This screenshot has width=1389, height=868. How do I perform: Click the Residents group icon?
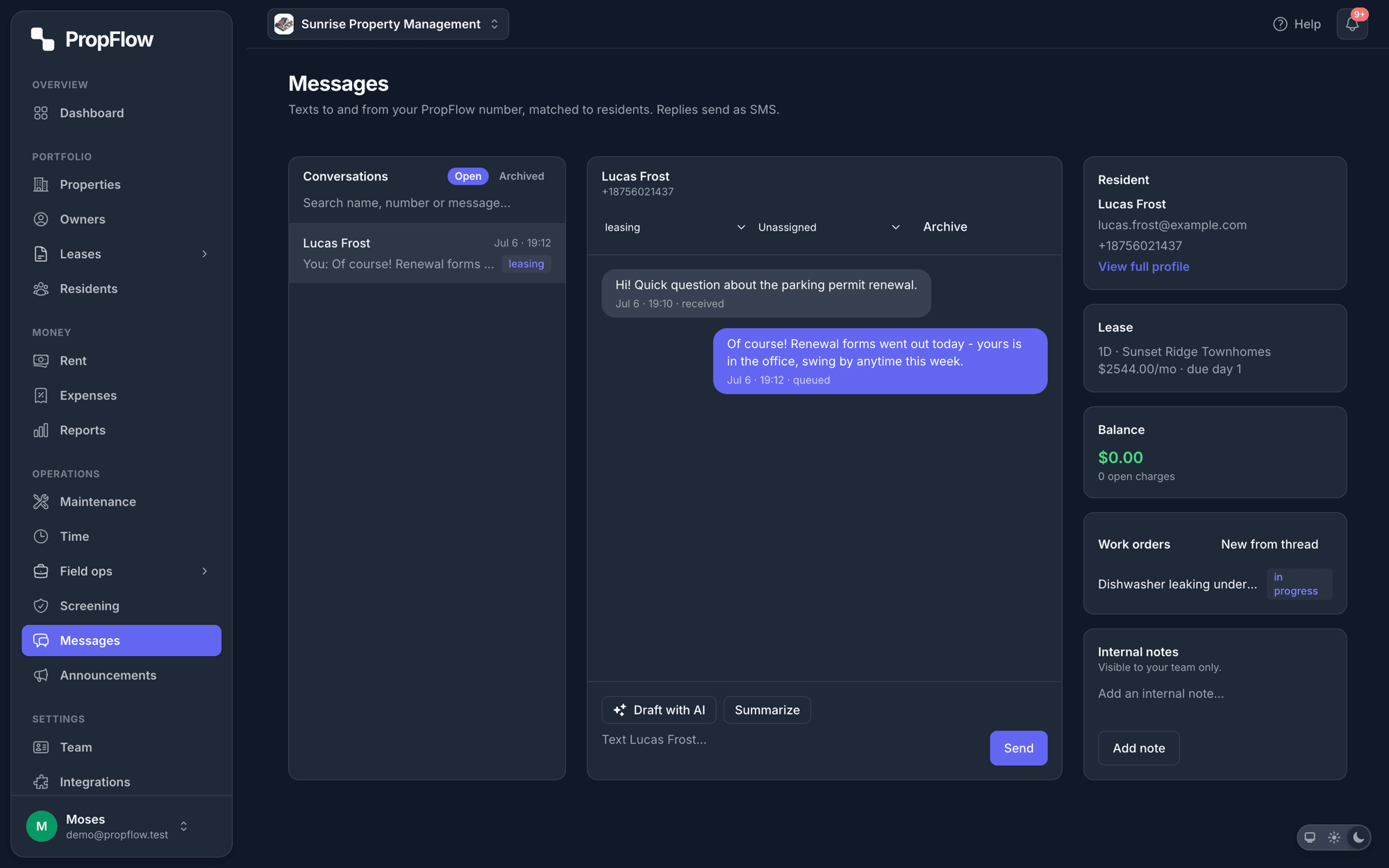(x=41, y=288)
